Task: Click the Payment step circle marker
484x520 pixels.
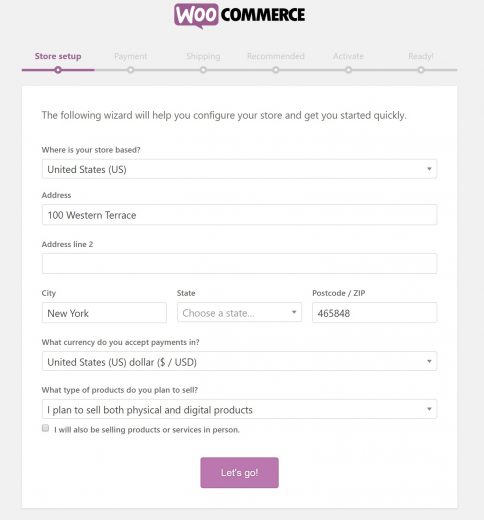Action: (x=131, y=70)
